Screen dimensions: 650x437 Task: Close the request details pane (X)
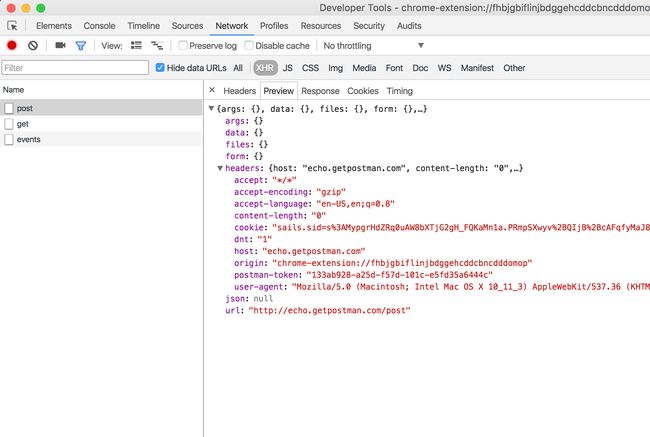tap(212, 90)
